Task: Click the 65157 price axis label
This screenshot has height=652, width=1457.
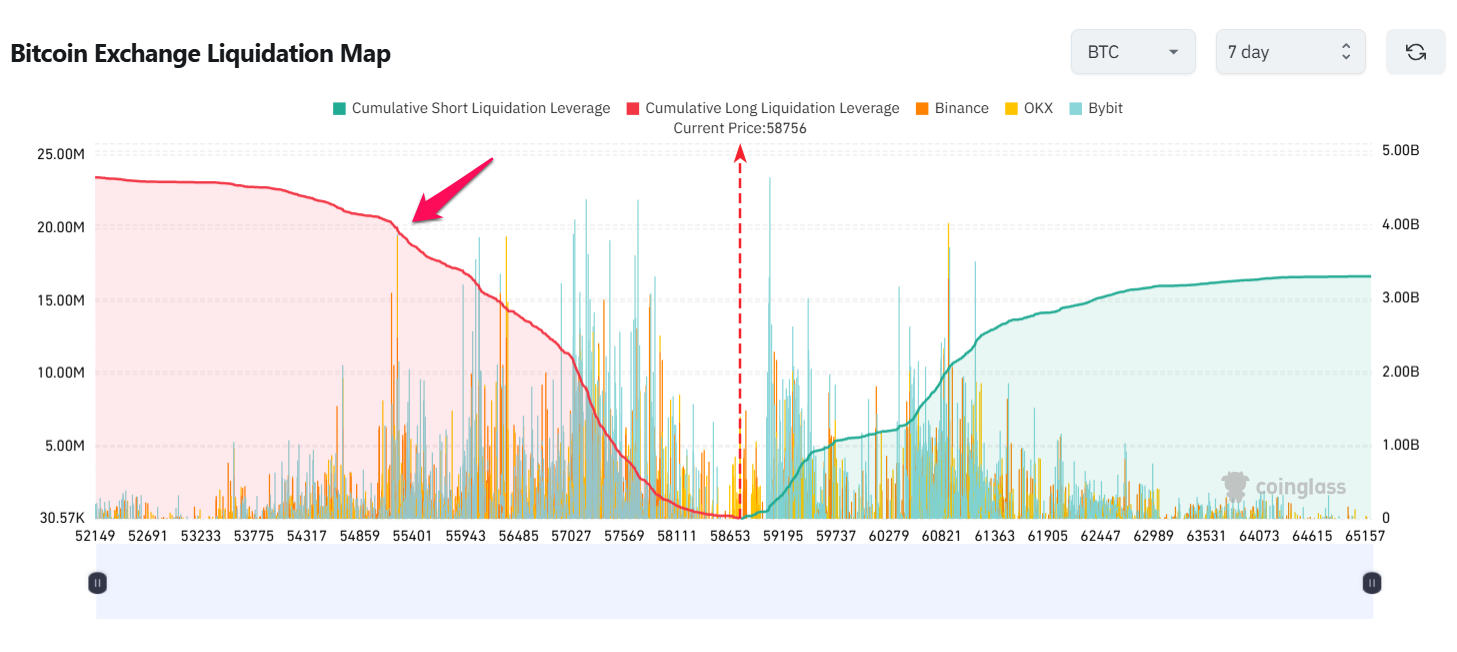Action: click(1365, 536)
